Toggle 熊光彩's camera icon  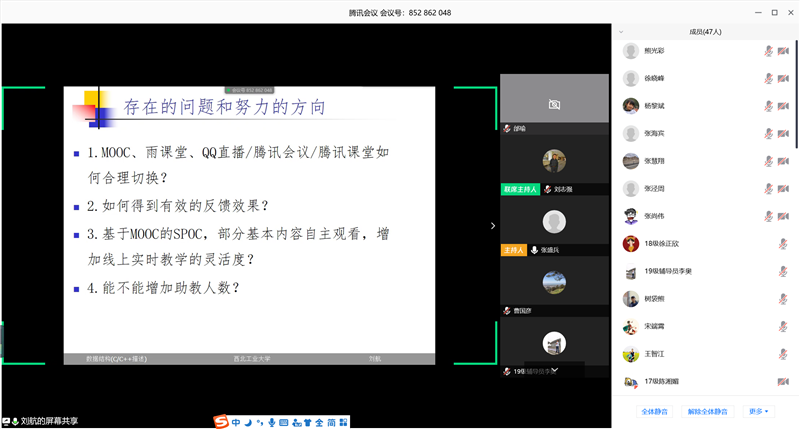click(x=783, y=51)
